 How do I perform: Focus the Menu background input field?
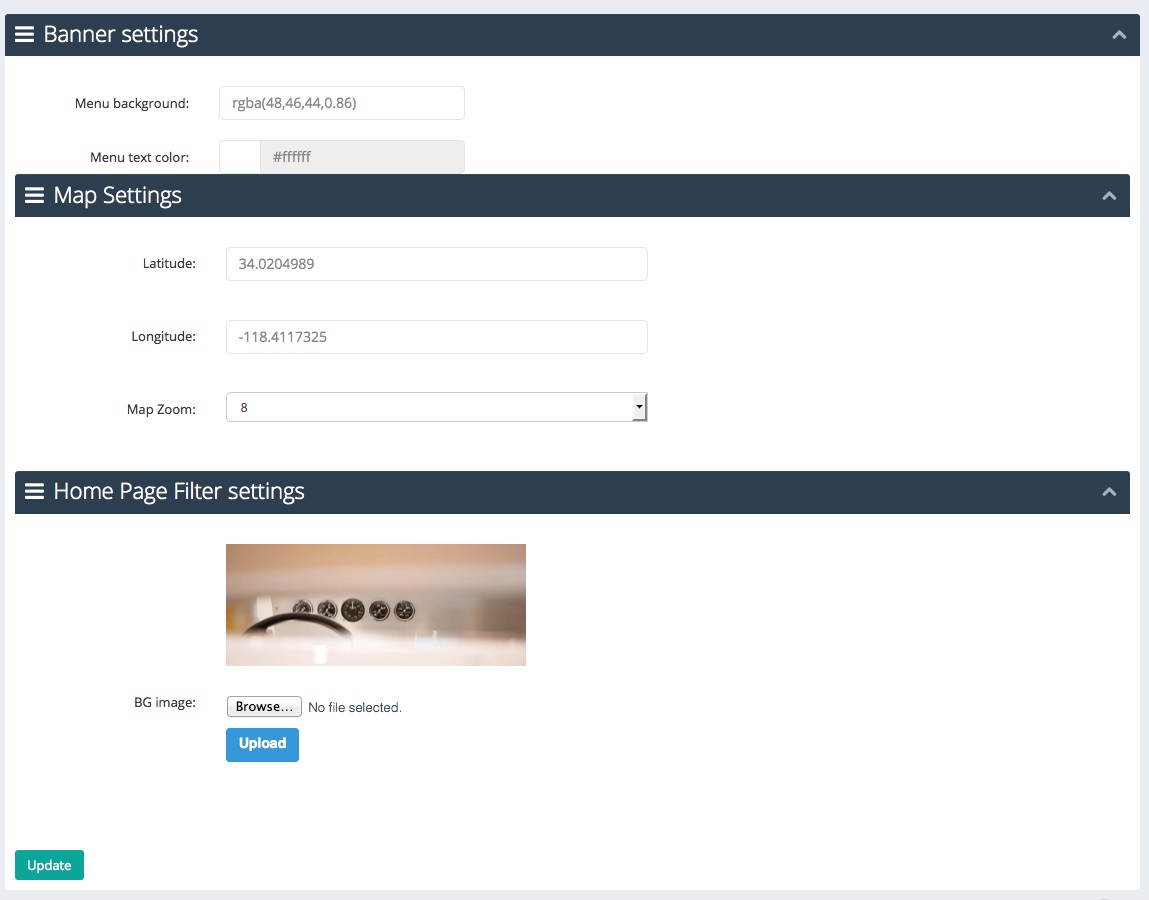pyautogui.click(x=341, y=103)
